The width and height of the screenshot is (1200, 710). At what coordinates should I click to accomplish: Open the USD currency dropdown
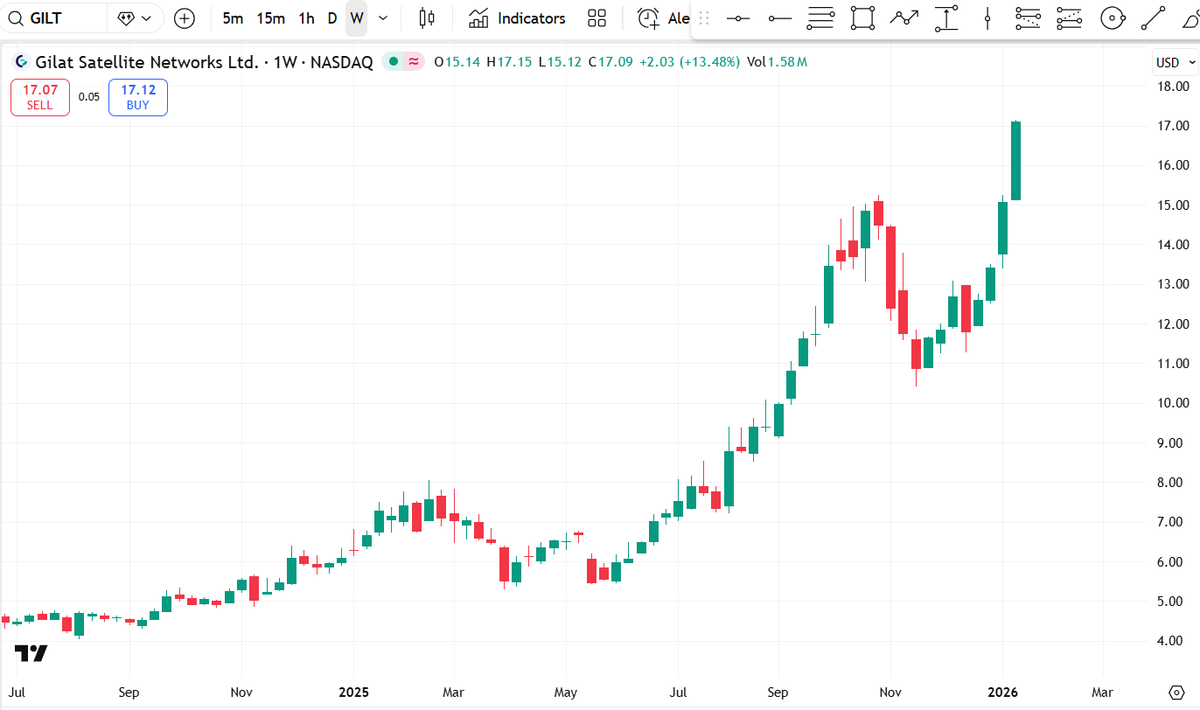click(1174, 62)
